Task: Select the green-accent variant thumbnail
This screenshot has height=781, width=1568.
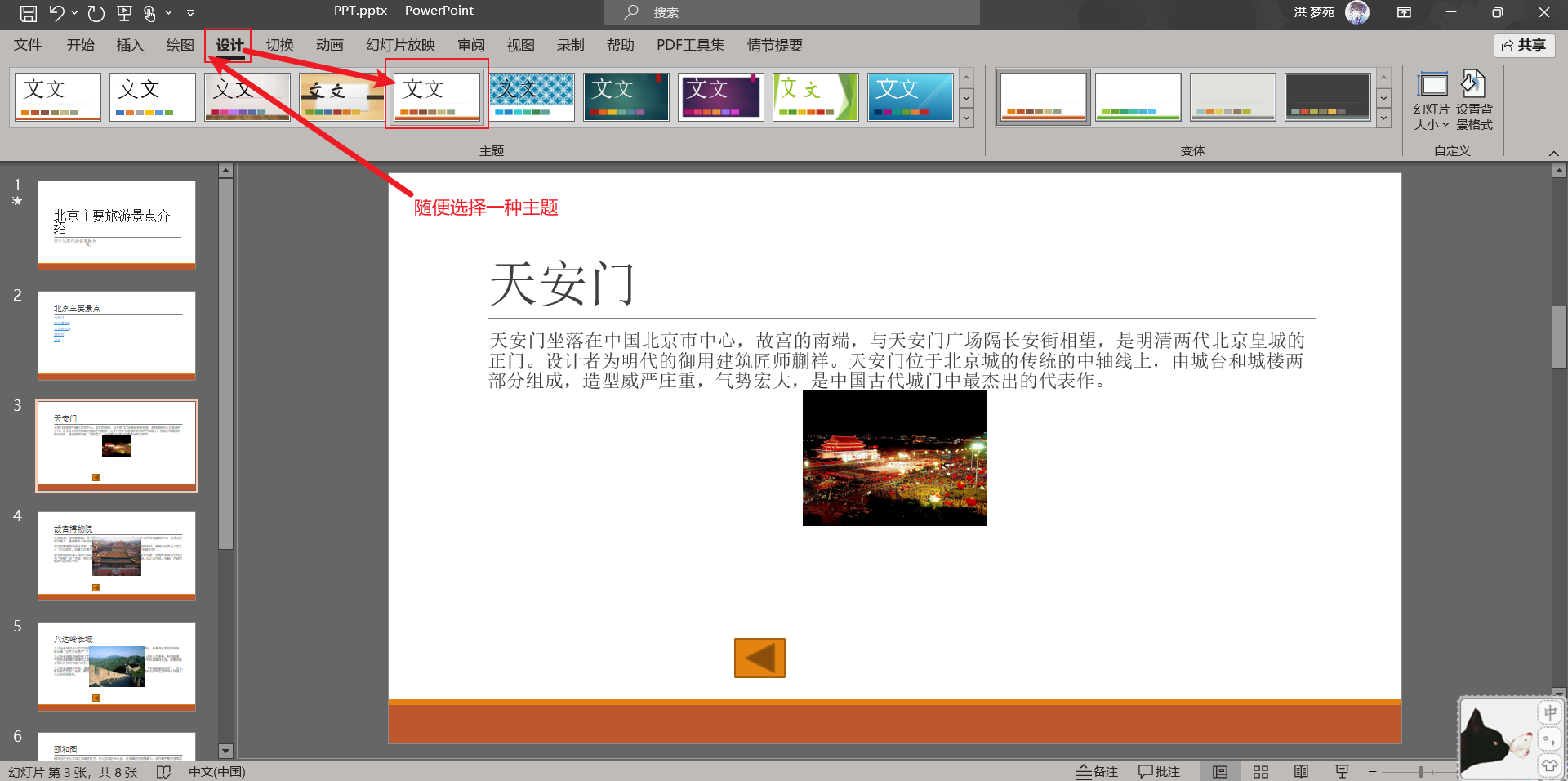Action: 1138,96
